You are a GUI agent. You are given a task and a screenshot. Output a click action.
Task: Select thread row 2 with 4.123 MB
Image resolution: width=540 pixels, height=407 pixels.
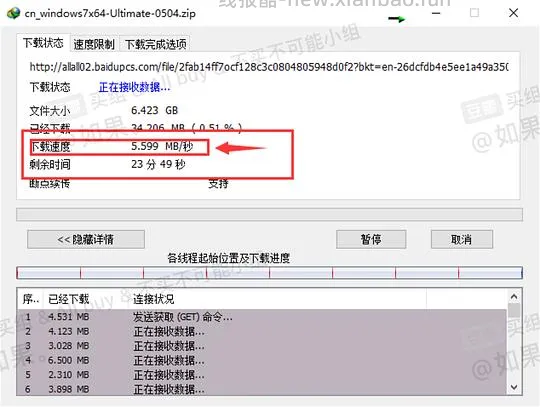click(x=262, y=331)
